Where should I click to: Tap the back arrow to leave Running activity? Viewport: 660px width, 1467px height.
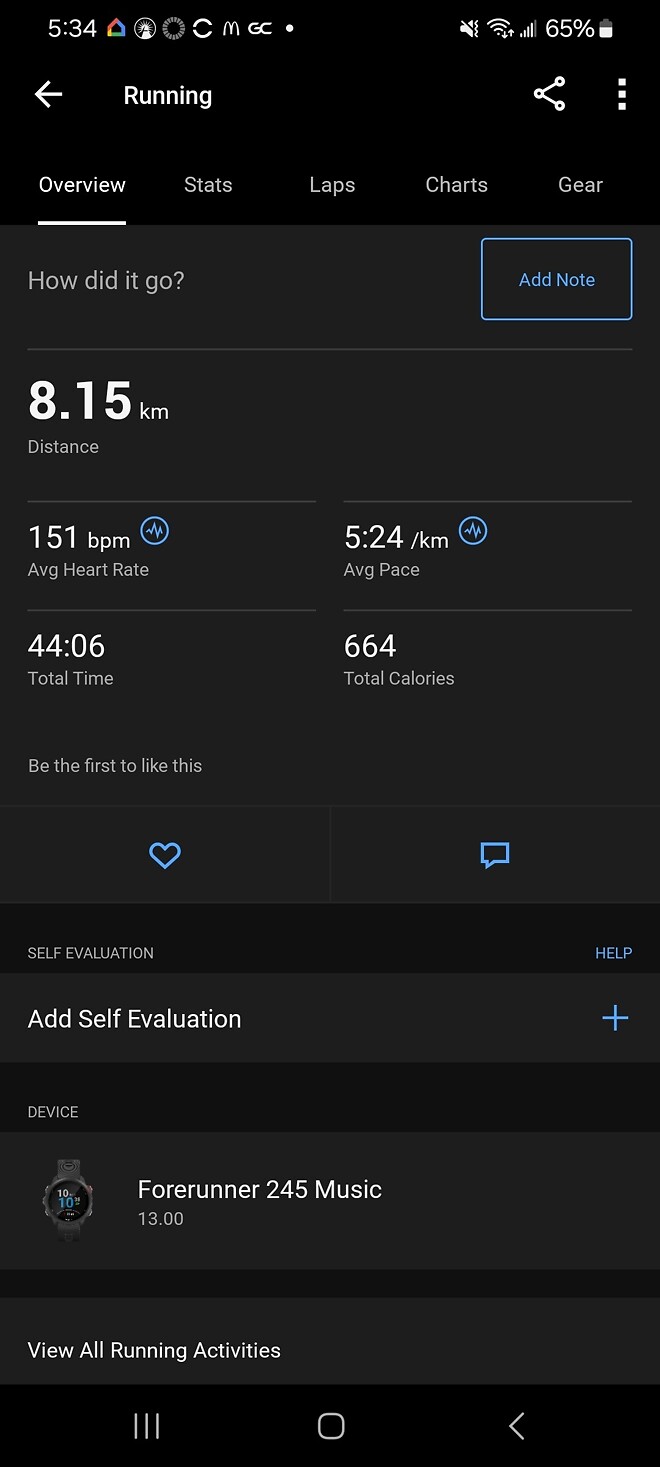coord(47,94)
